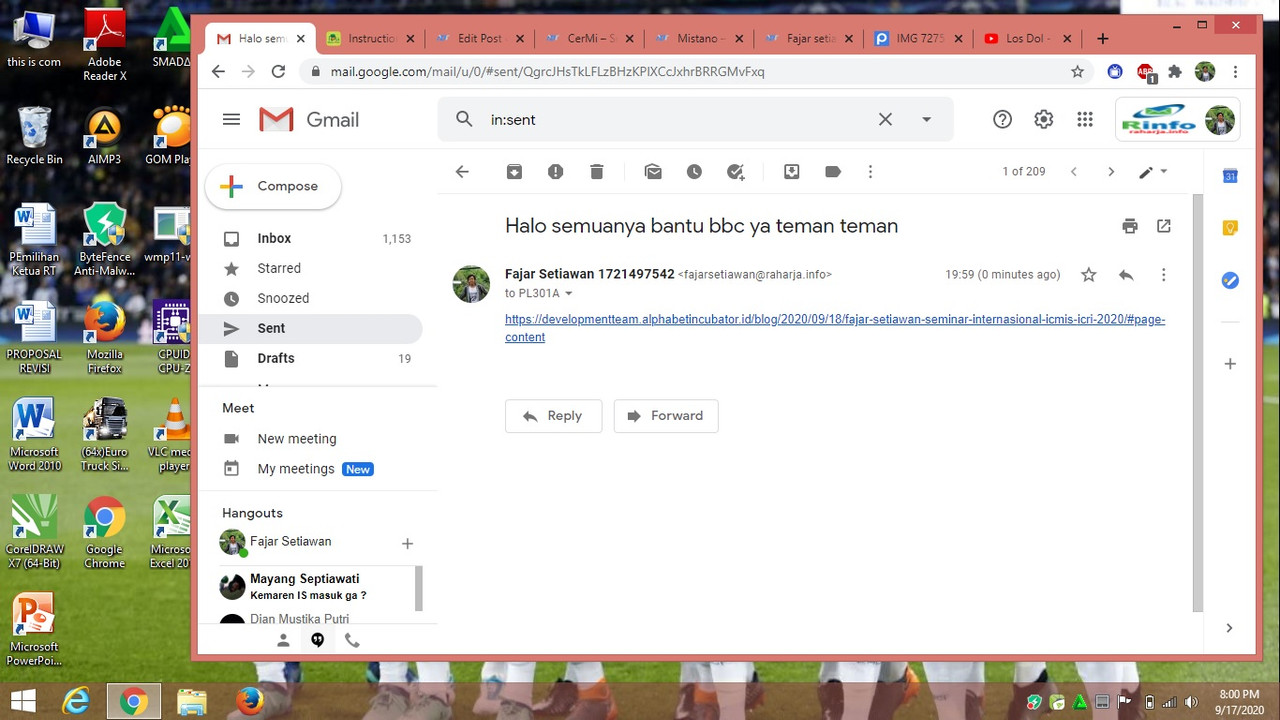Open Gmail Support help icon

1002,119
